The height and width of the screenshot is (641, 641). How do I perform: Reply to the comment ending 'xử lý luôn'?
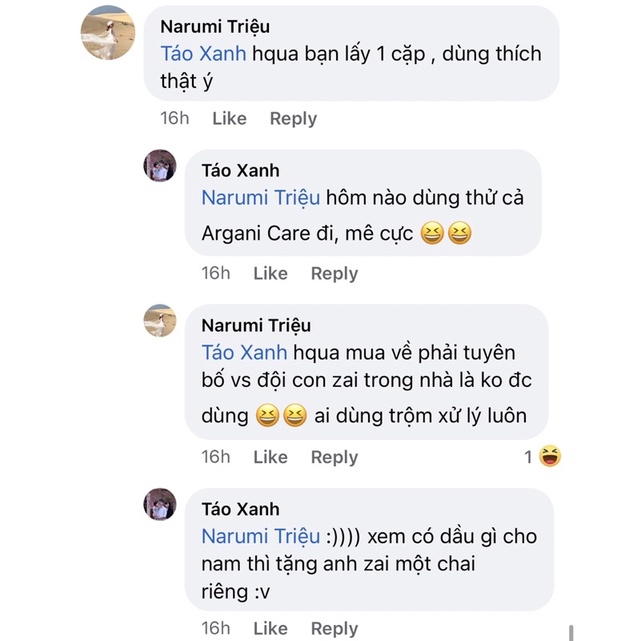coord(334,457)
